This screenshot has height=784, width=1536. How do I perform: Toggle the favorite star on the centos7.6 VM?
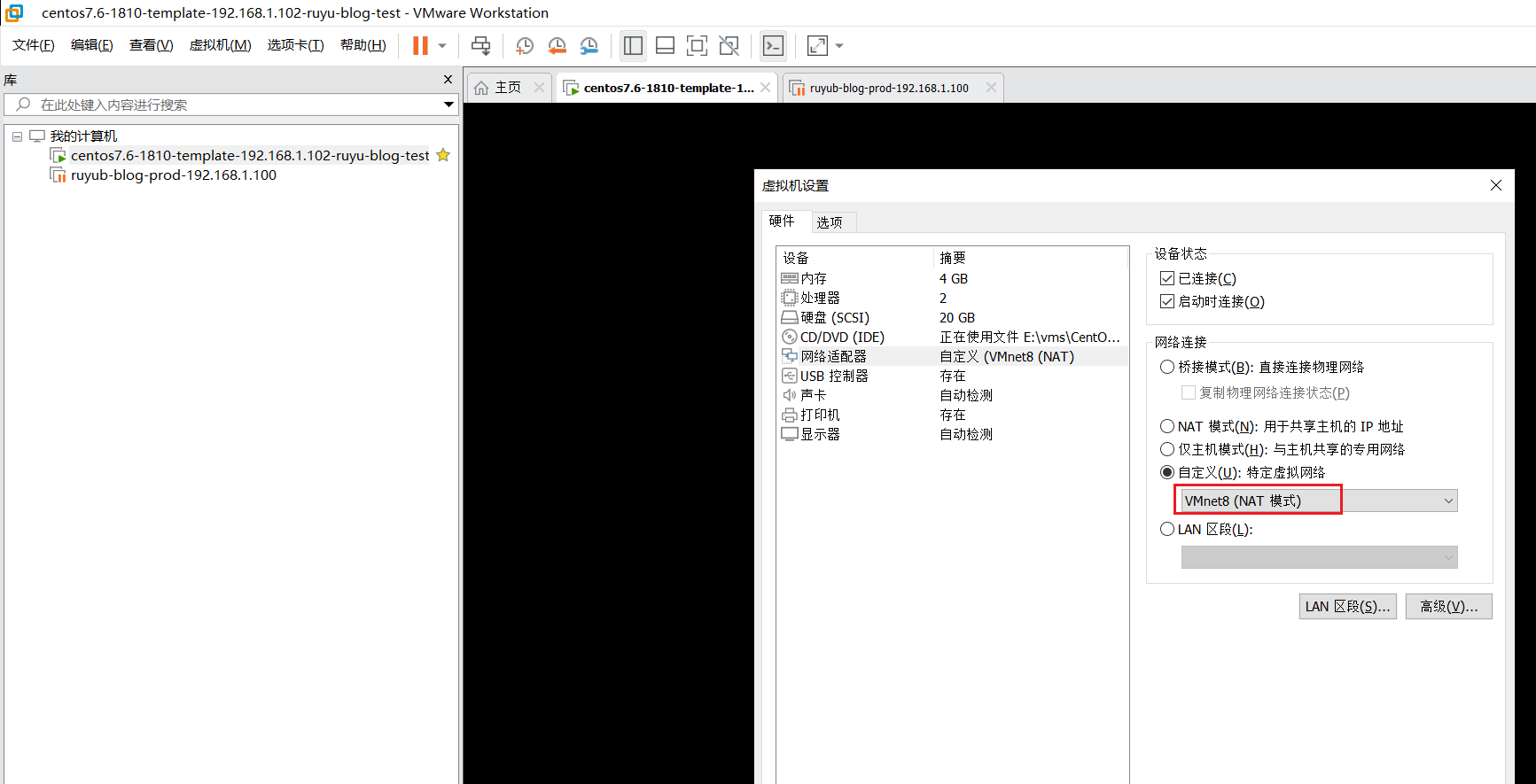click(x=443, y=155)
